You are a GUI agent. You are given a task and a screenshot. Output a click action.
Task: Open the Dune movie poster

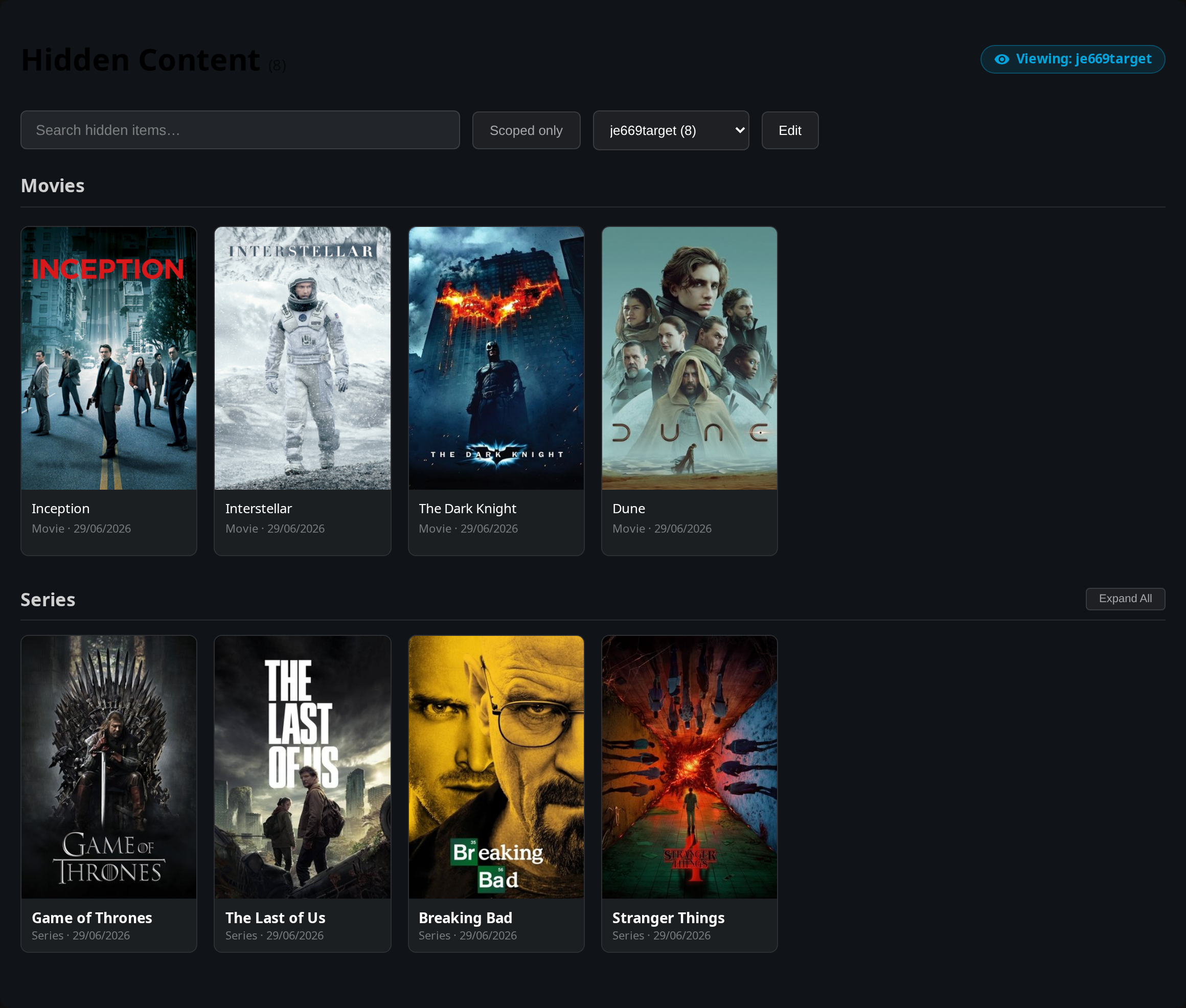click(x=689, y=358)
